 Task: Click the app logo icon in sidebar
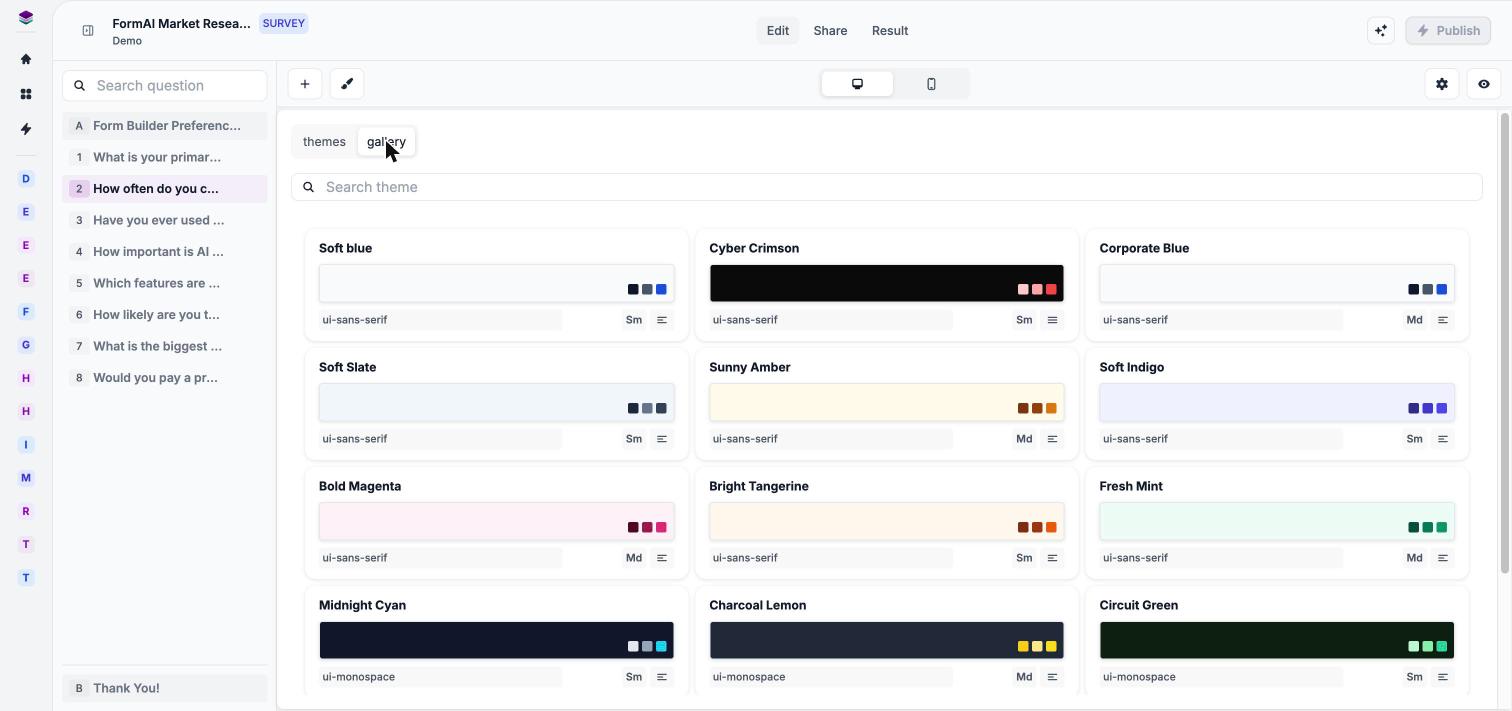pyautogui.click(x=26, y=18)
